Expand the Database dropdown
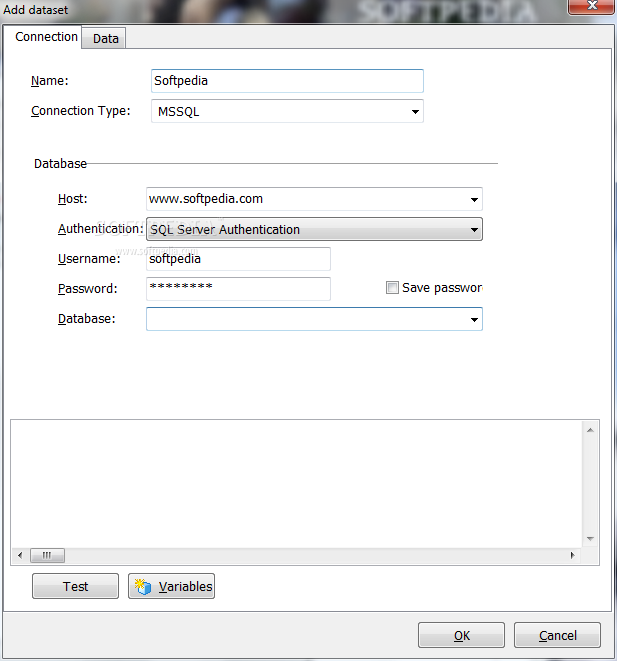The height and width of the screenshot is (661, 617). [474, 320]
